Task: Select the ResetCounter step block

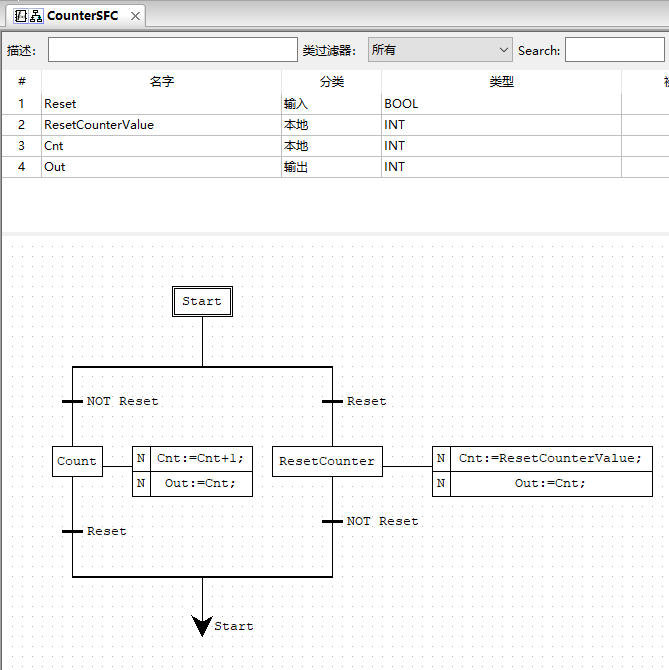Action: (x=327, y=461)
